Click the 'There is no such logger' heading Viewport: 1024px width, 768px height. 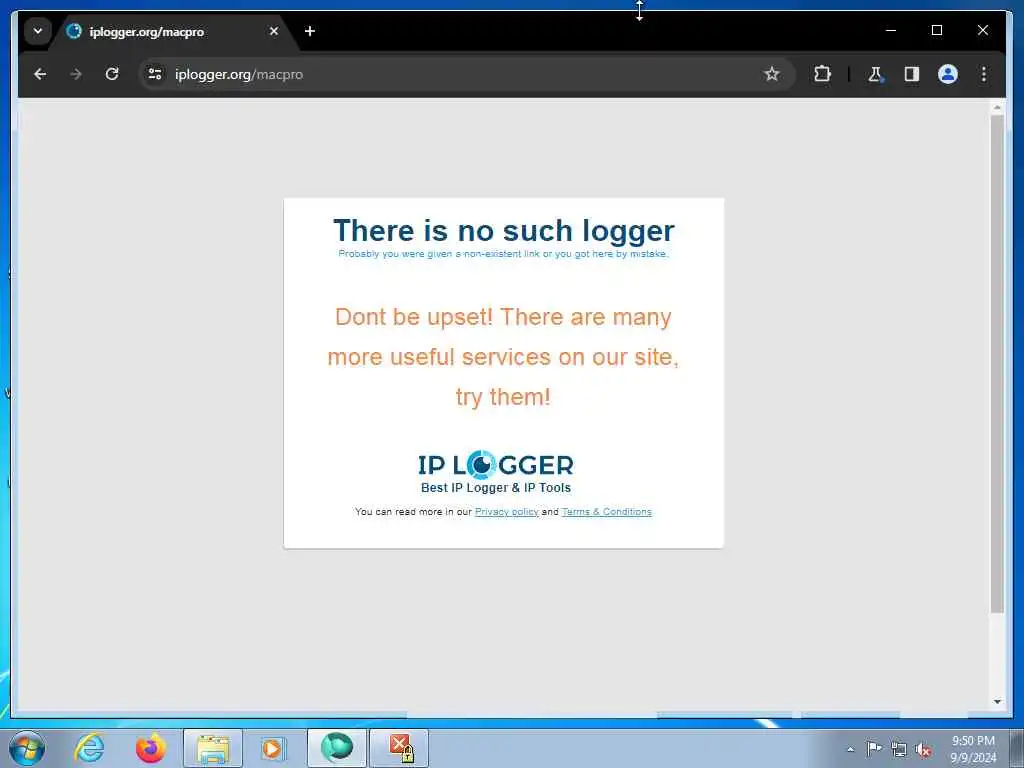point(504,231)
